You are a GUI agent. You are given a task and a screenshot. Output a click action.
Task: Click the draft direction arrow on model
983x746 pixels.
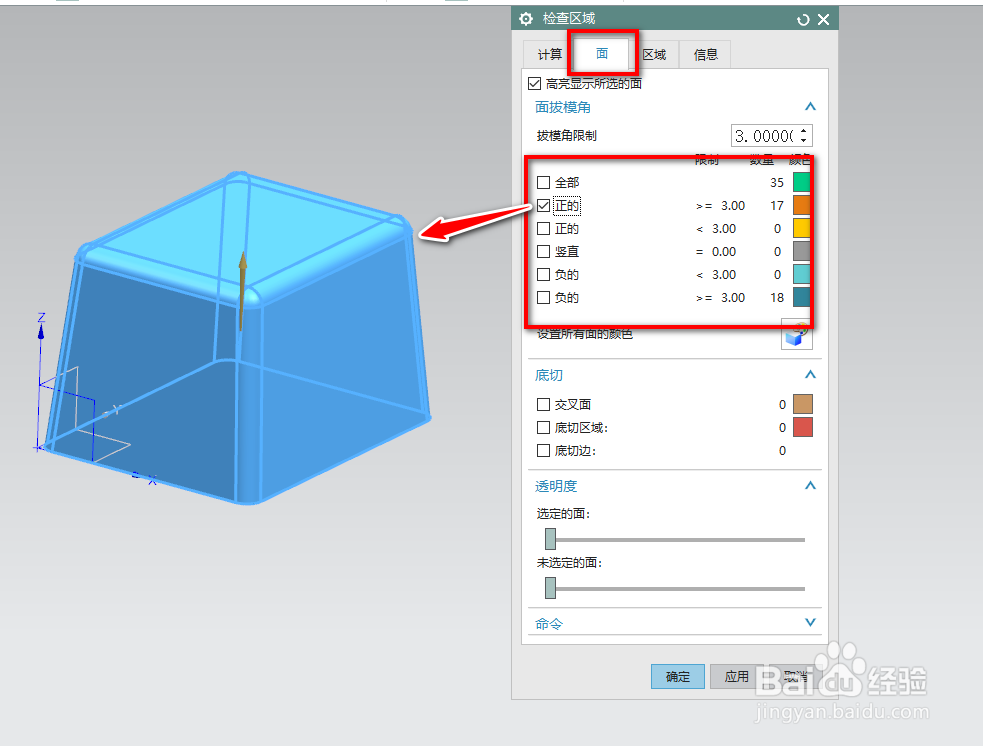pos(241,292)
